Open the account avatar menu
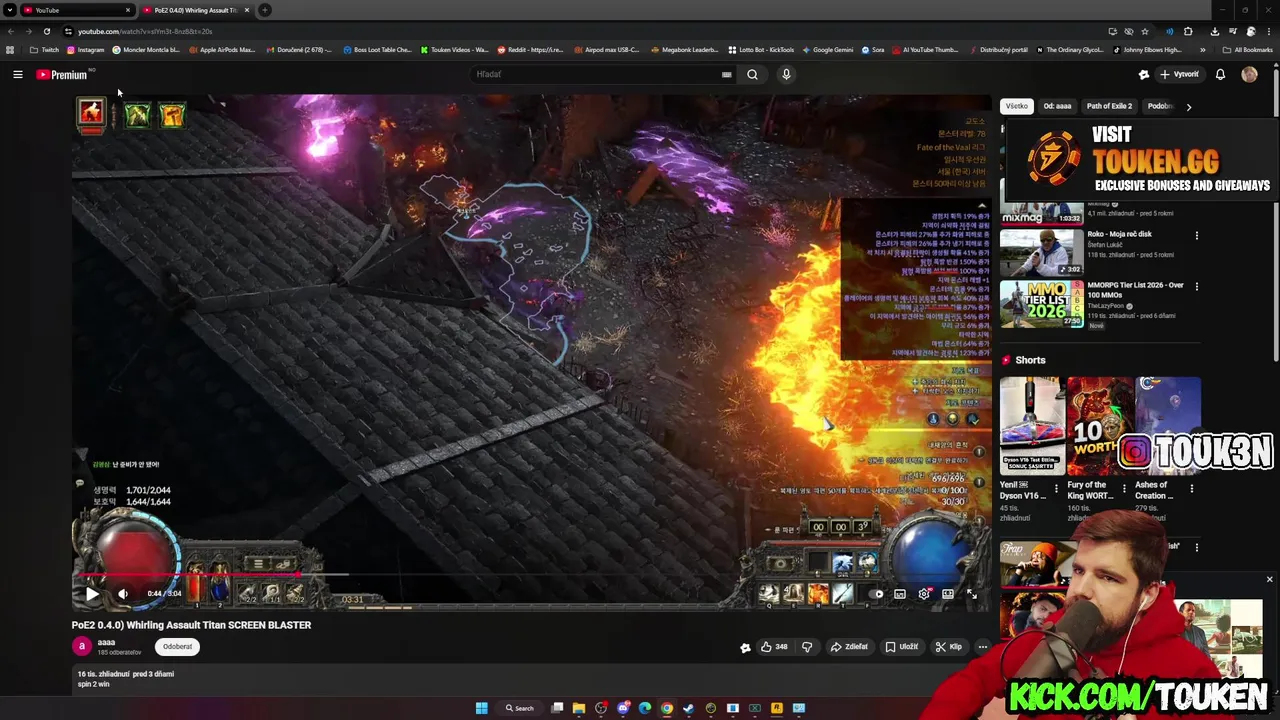The image size is (1280, 720). coord(1249,74)
